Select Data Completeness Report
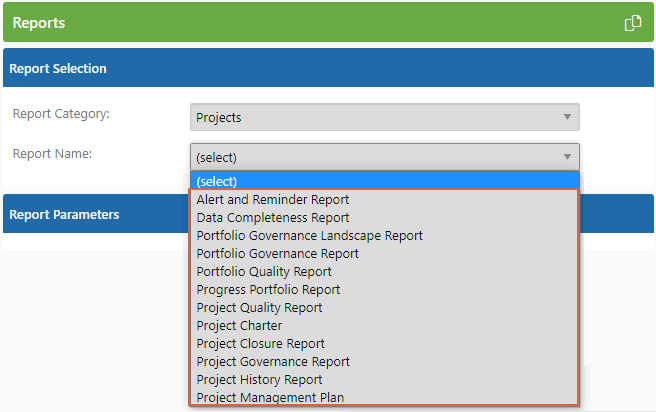Viewport: 656px width, 412px height. click(384, 218)
